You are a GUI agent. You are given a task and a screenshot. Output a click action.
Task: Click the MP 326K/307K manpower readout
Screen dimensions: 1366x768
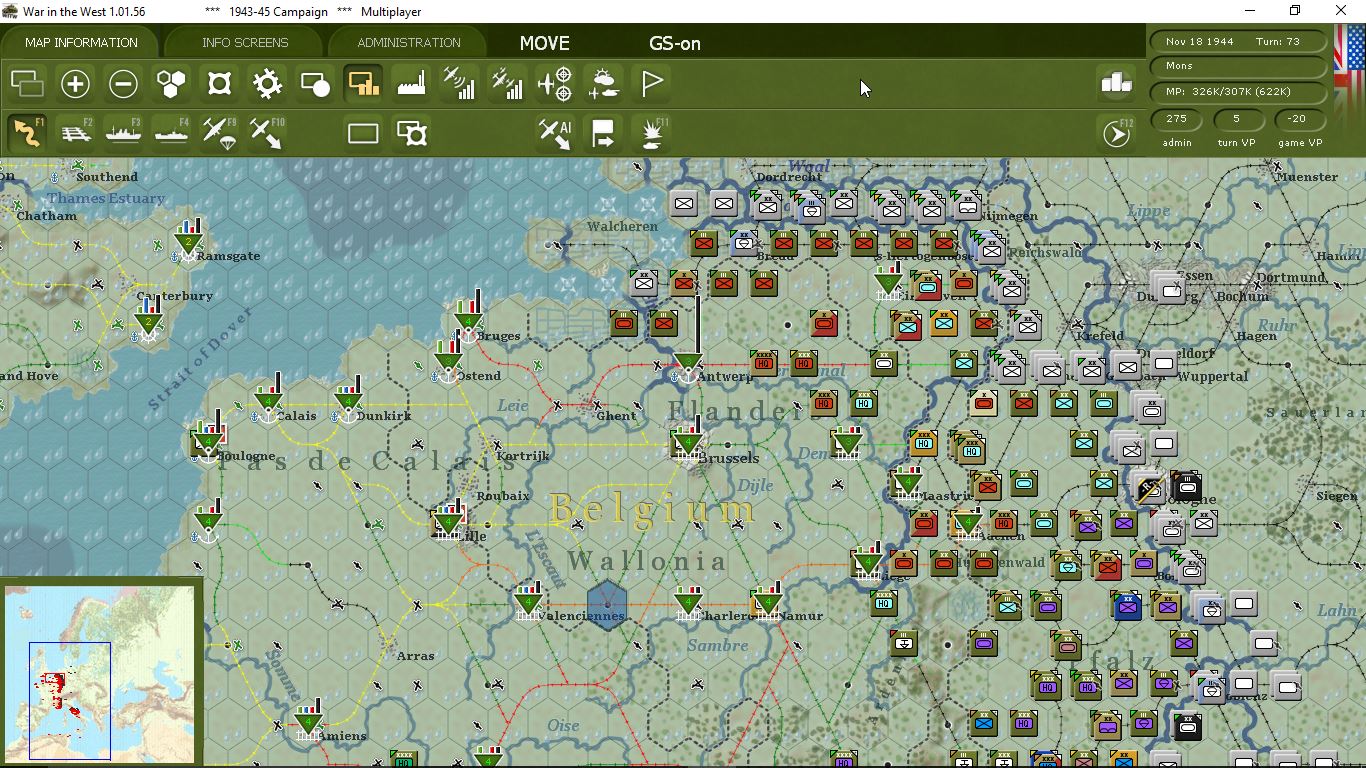[x=1239, y=92]
